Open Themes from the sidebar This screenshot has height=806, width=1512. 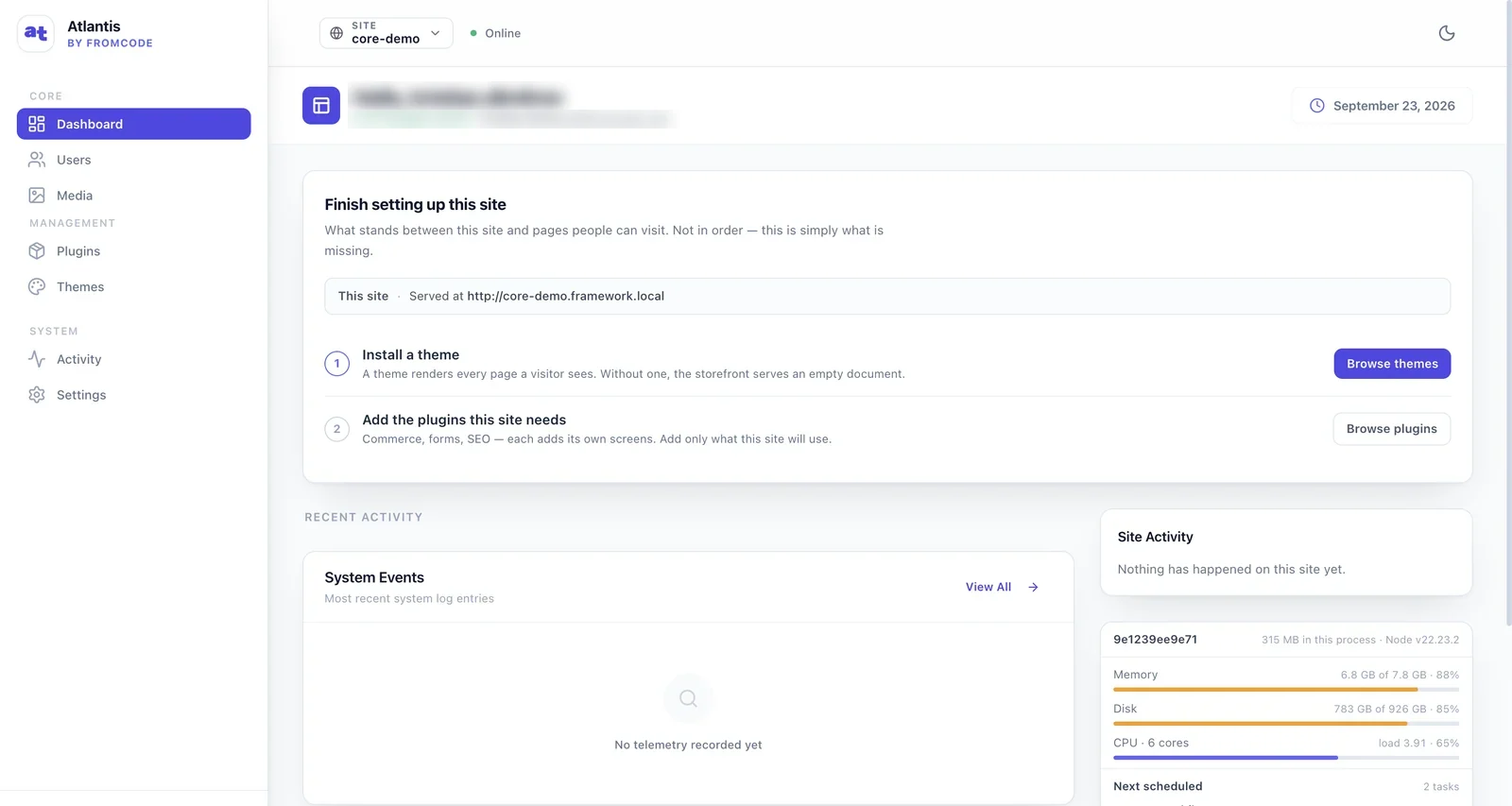(x=134, y=287)
